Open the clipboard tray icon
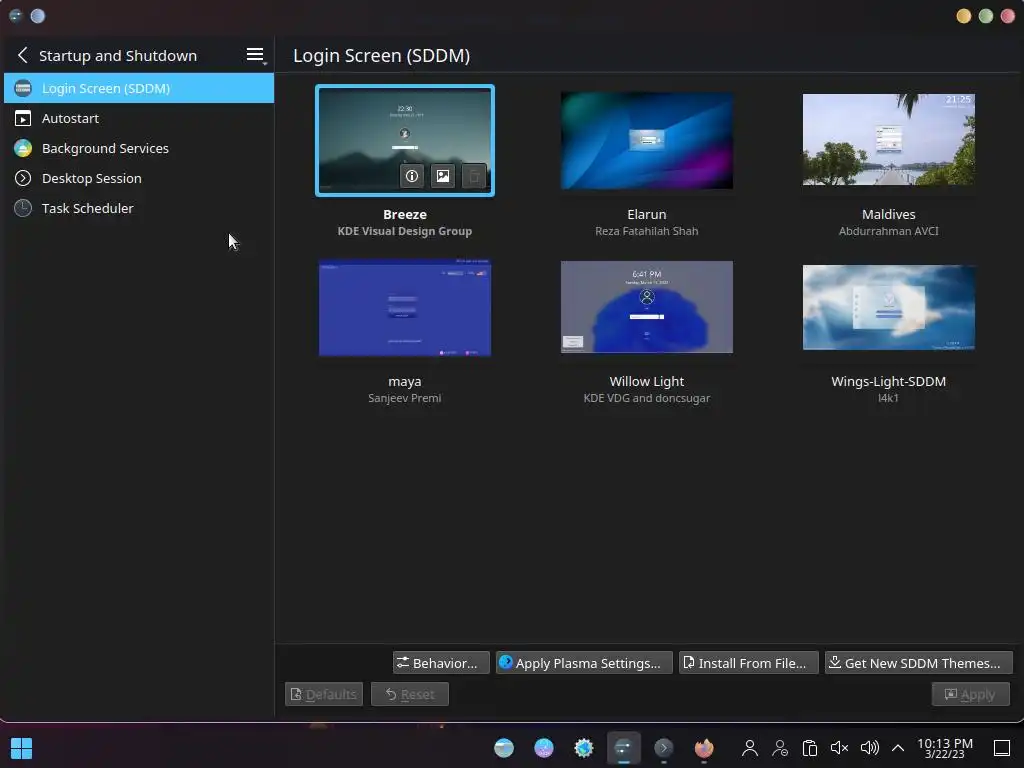Viewport: 1024px width, 768px height. pos(810,748)
